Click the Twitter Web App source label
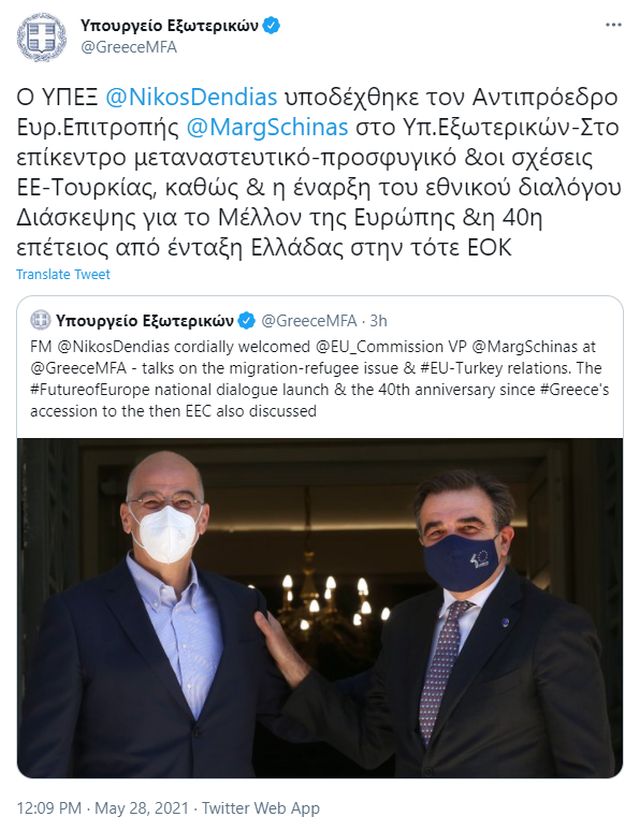This screenshot has height=832, width=640. [261, 808]
